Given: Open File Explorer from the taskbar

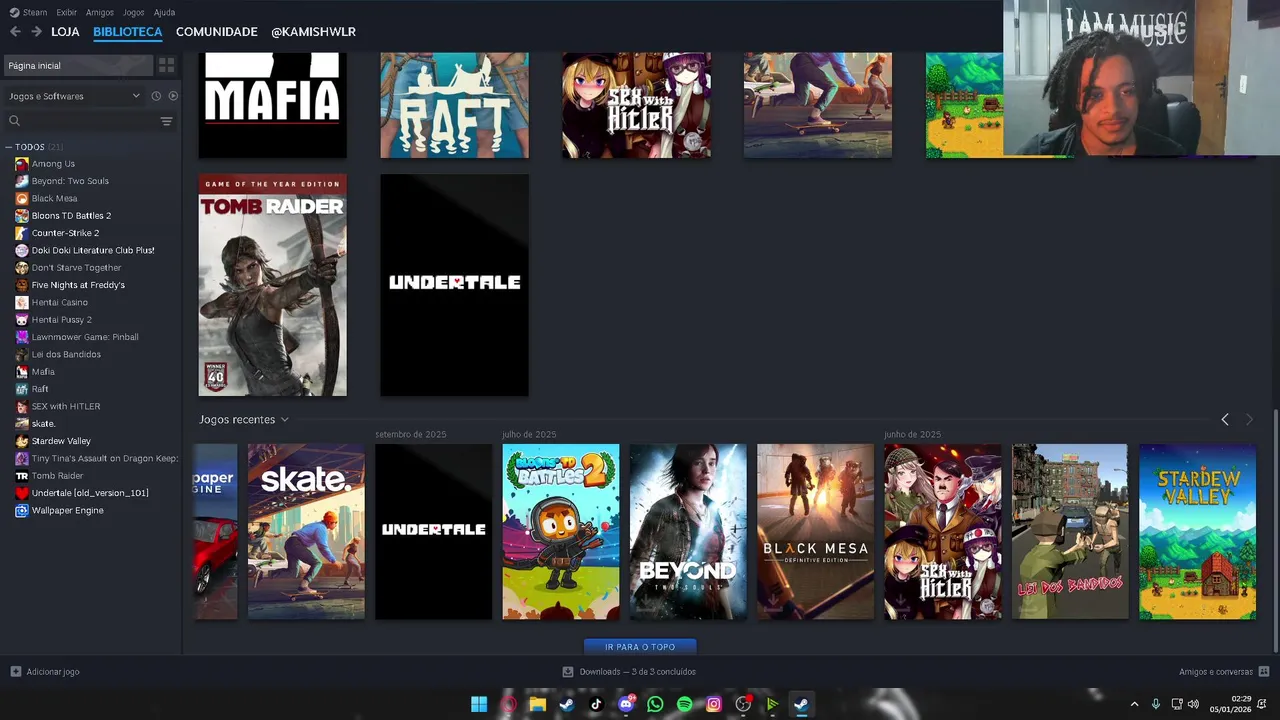Looking at the screenshot, I should coord(537,704).
